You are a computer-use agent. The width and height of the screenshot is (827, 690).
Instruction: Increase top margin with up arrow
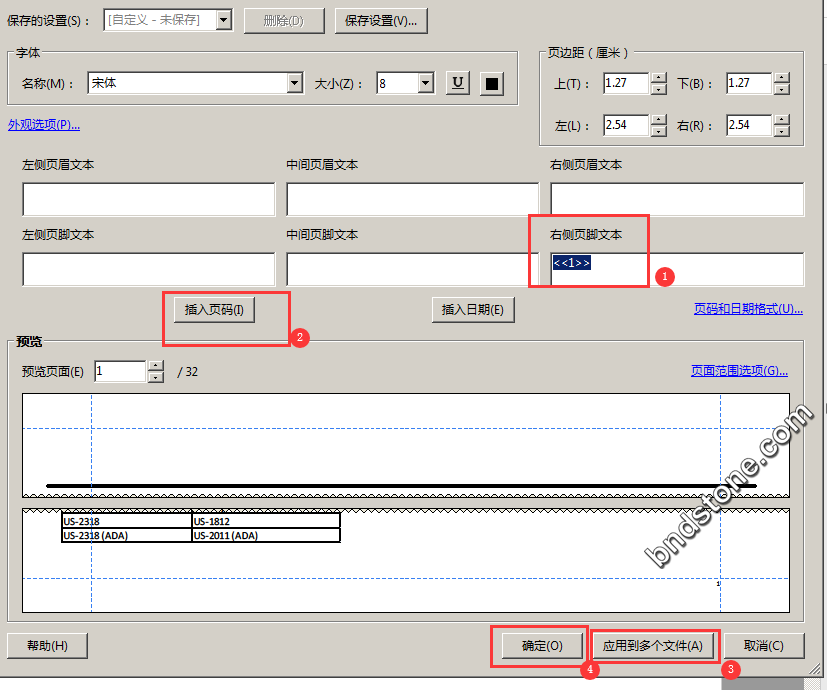[x=658, y=78]
